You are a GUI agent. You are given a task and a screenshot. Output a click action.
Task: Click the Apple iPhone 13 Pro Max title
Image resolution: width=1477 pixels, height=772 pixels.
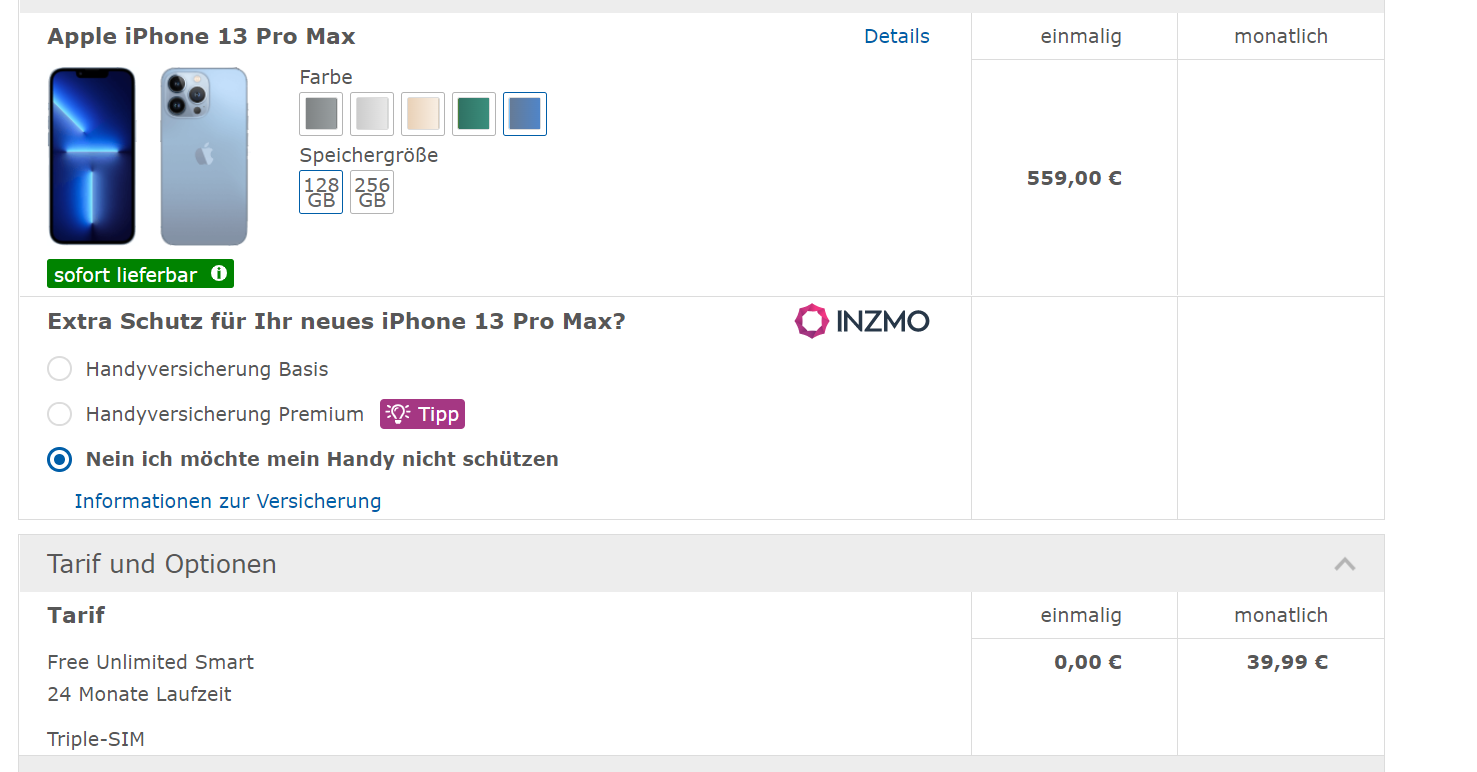pyautogui.click(x=201, y=37)
